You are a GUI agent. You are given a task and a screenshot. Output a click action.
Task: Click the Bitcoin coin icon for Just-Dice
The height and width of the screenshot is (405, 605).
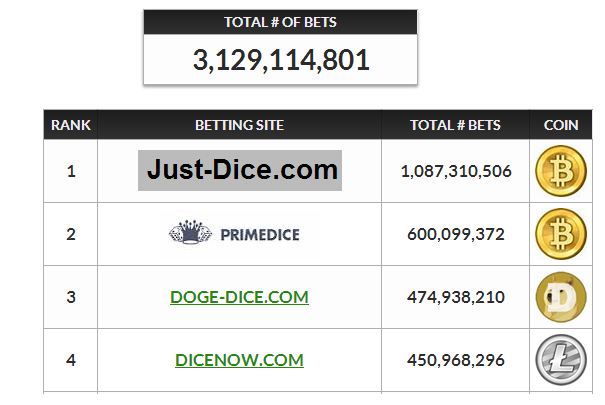coord(561,171)
